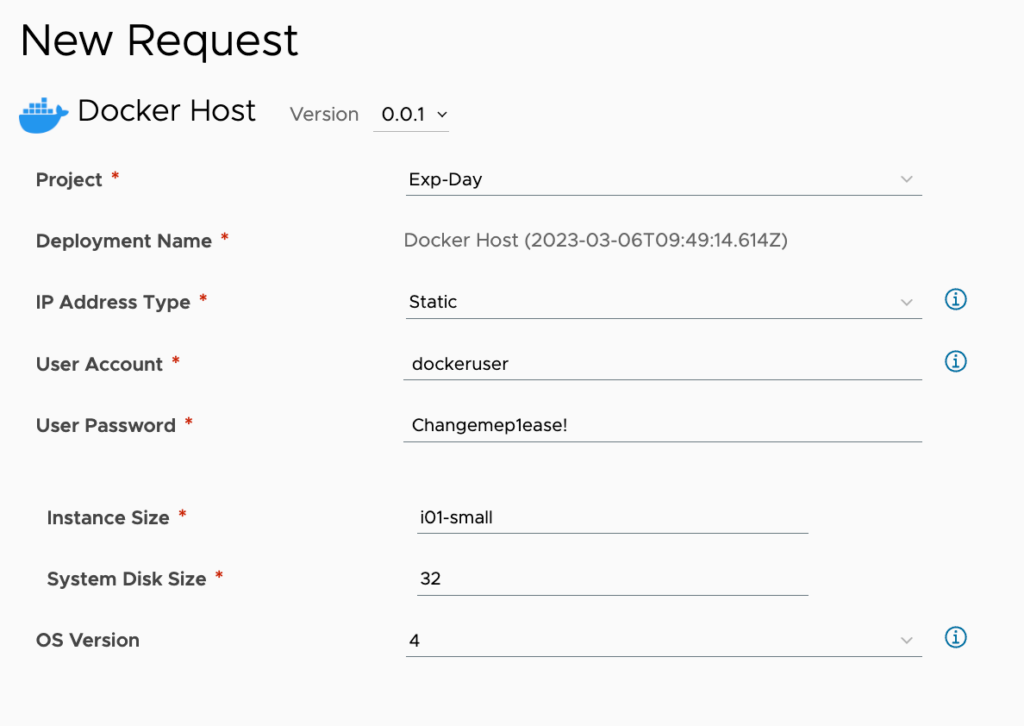Open the Version 0.0.1 dropdown
Viewport: 1024px width, 726px height.
[411, 114]
